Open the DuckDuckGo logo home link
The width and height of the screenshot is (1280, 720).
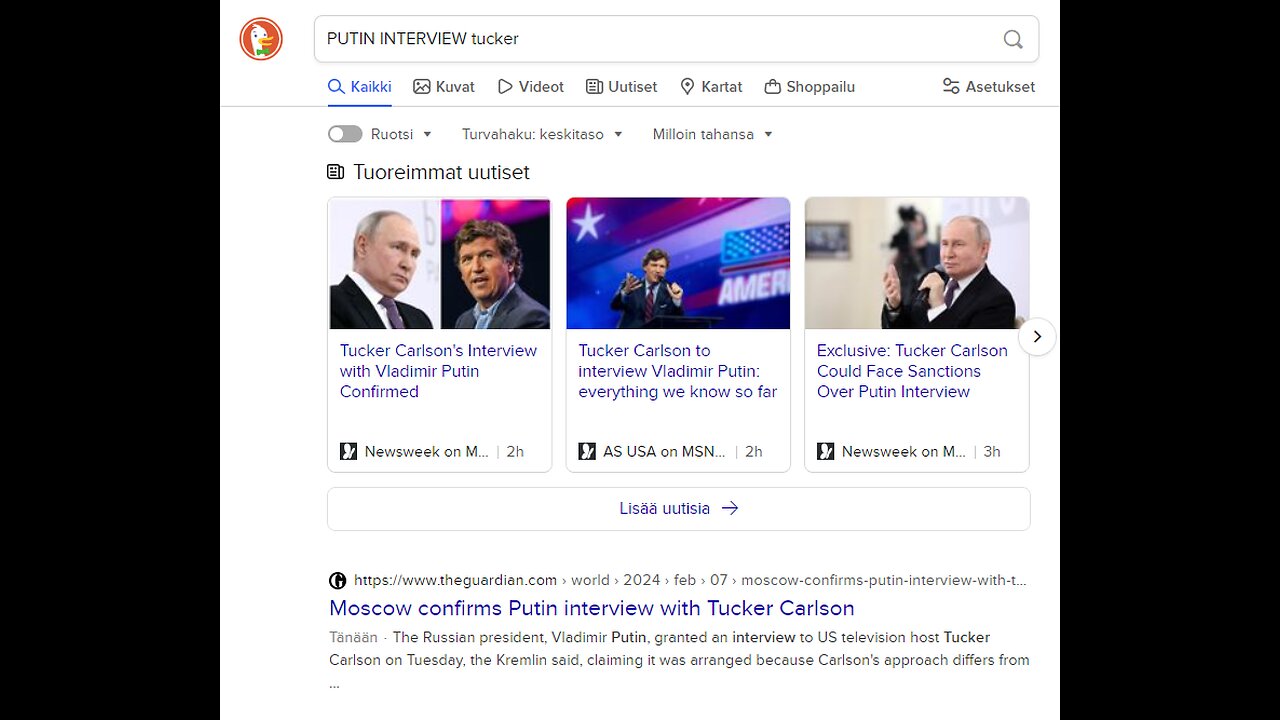[261, 39]
